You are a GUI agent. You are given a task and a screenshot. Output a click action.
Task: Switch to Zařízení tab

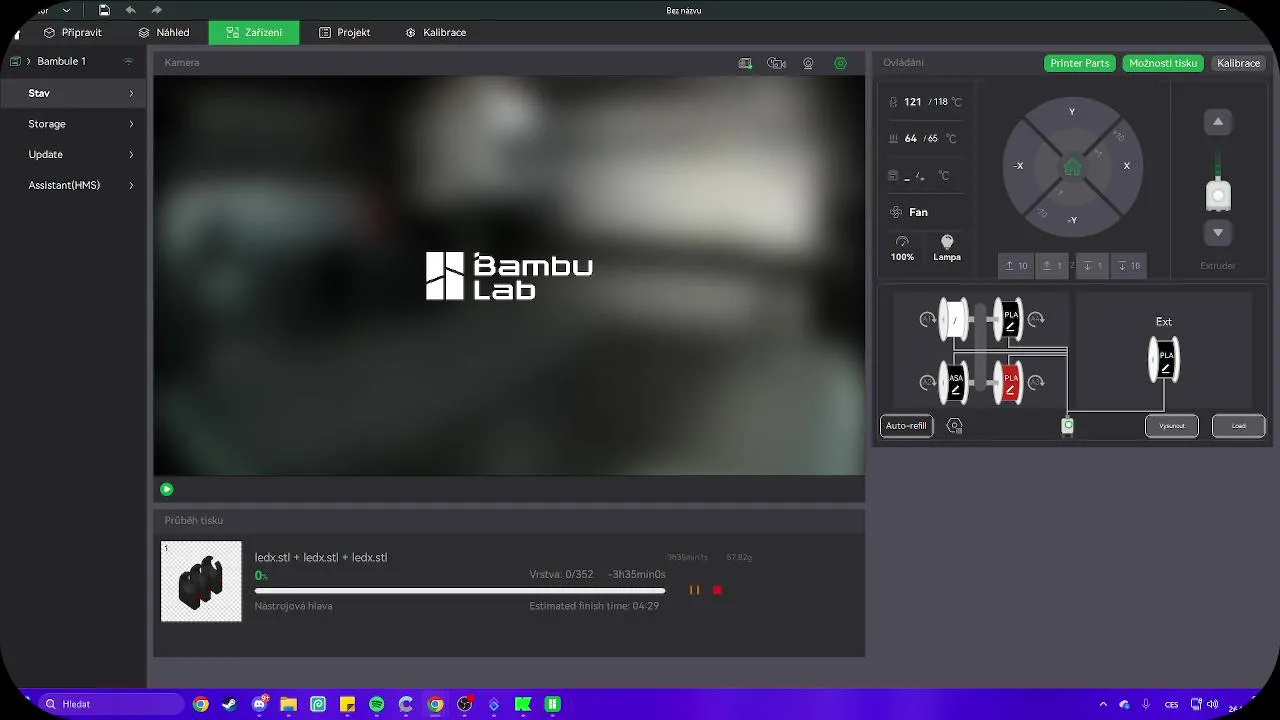pyautogui.click(x=254, y=33)
